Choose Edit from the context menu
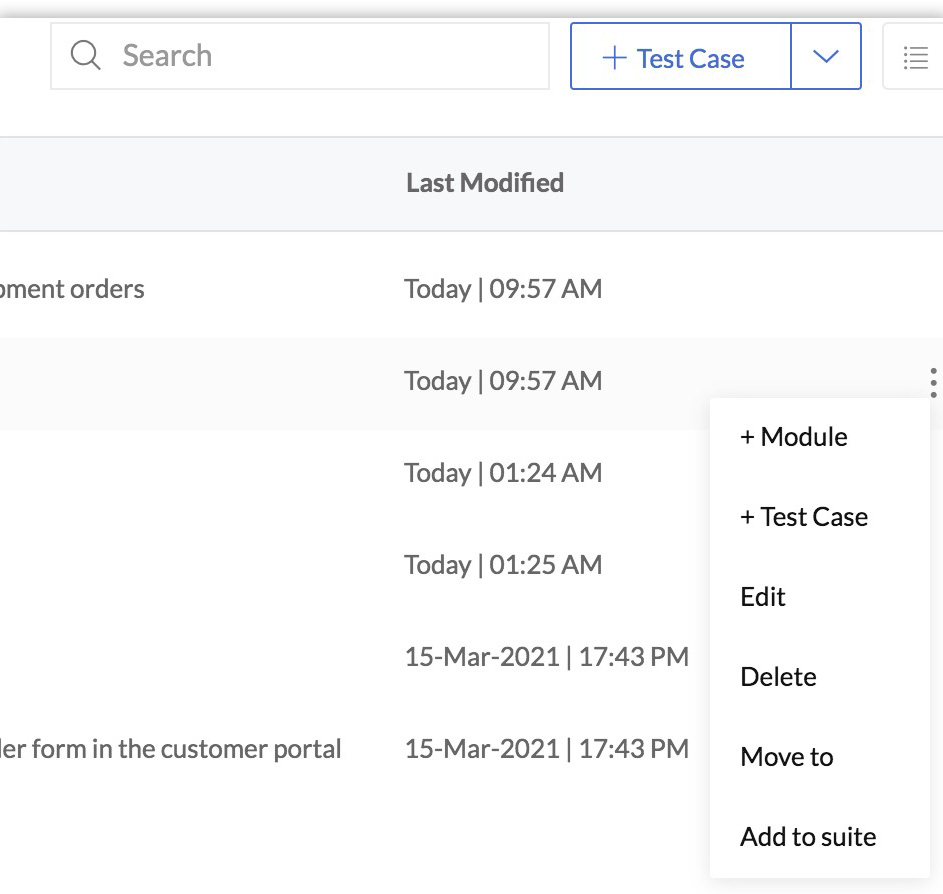Screen dimensions: 943x894 (763, 596)
